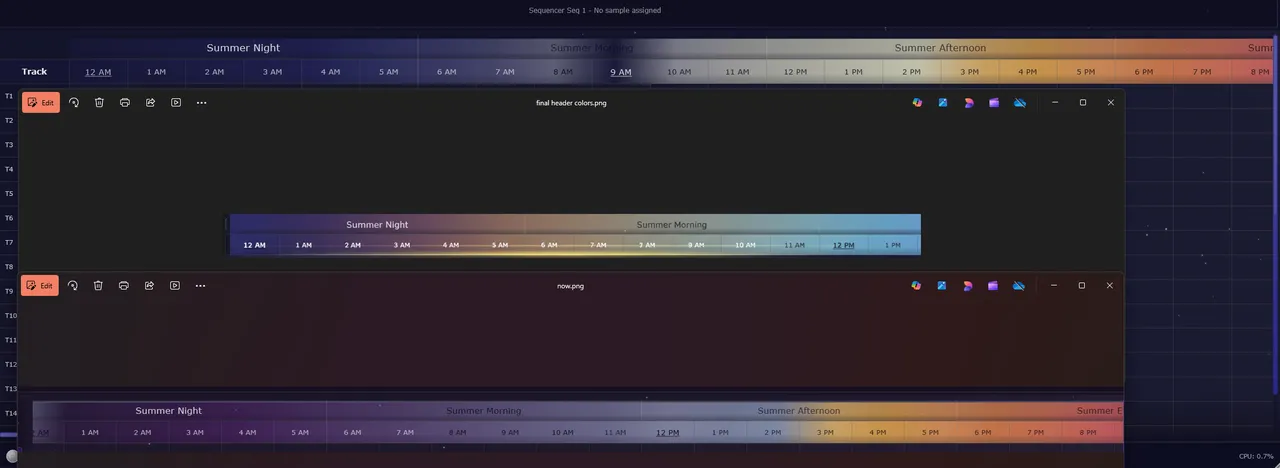The width and height of the screenshot is (1280, 468).
Task: Click the 12 PM column in the sequencer header
Action: click(795, 72)
